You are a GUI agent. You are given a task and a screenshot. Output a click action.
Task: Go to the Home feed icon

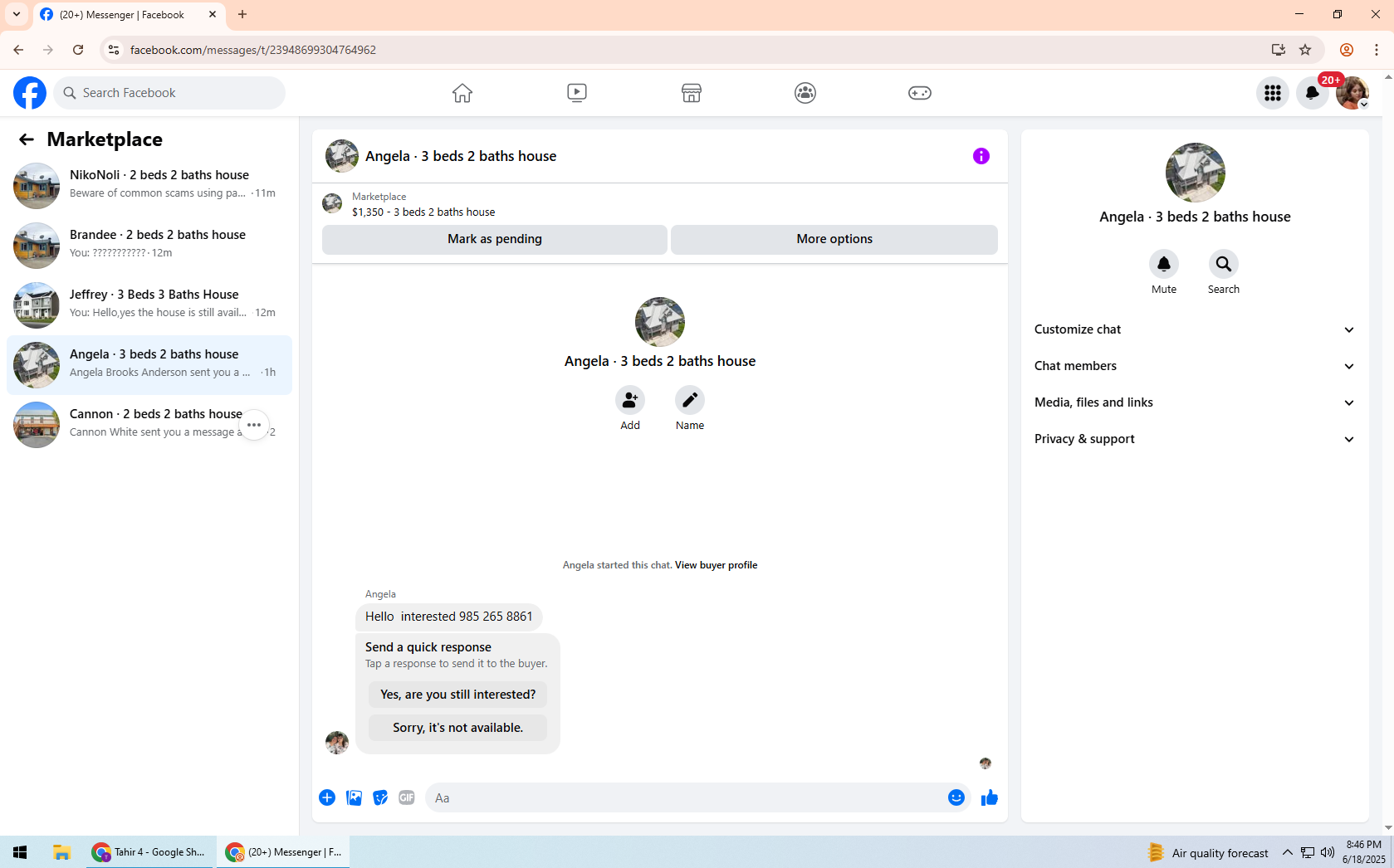tap(462, 93)
